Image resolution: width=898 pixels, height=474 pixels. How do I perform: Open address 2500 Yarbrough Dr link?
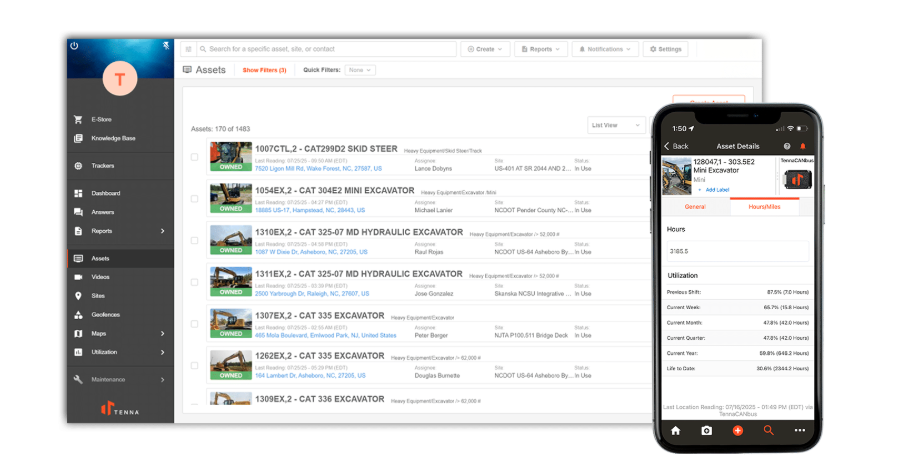(312, 294)
